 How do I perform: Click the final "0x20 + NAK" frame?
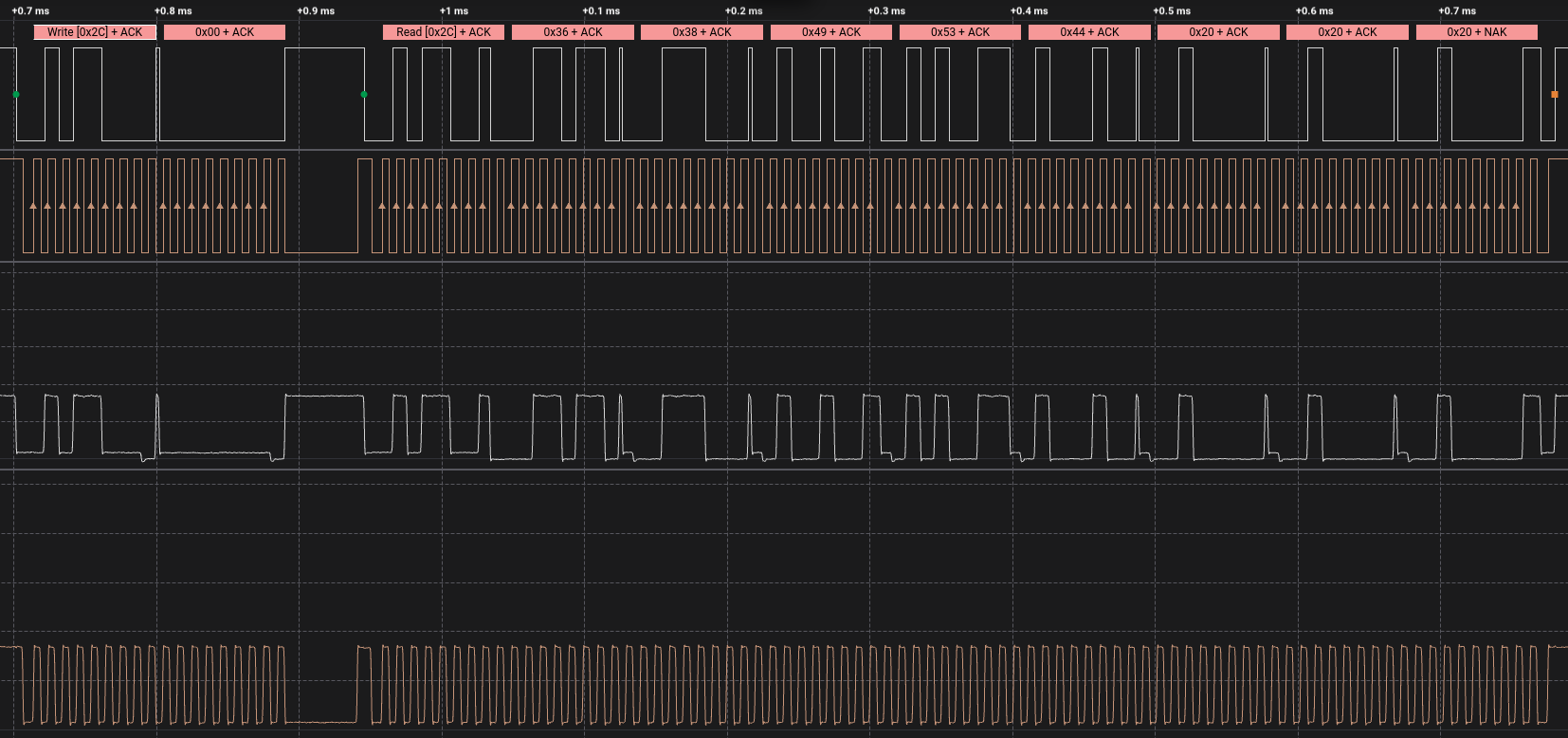[1476, 32]
